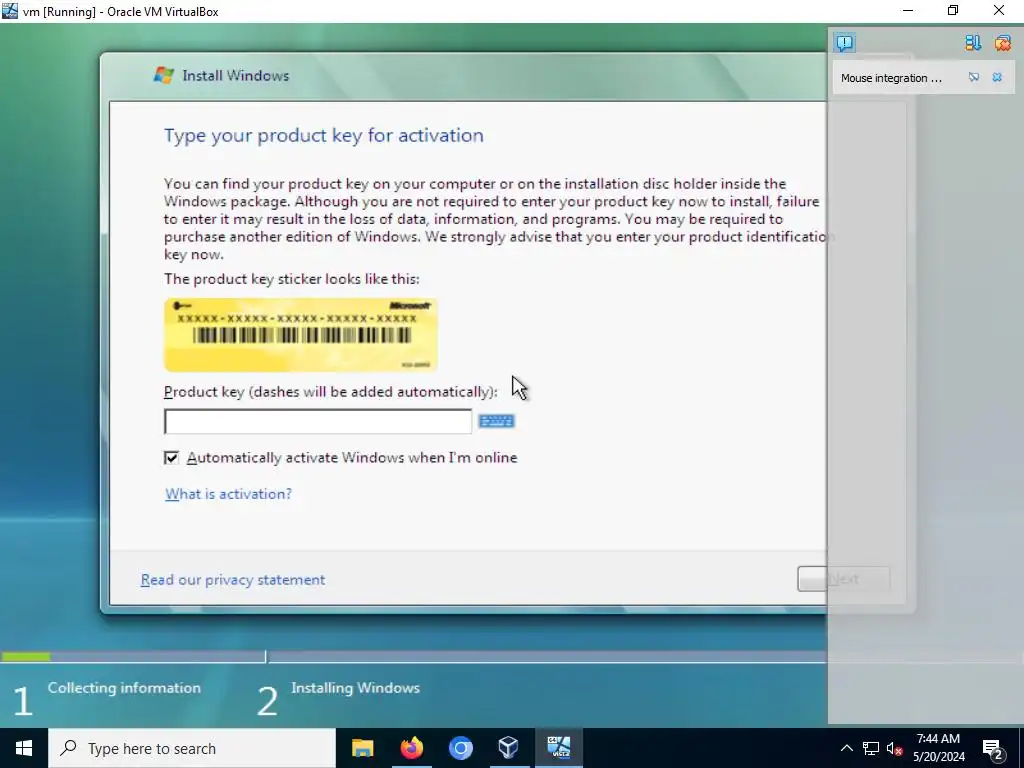Click the muted volume tray icon

894,748
